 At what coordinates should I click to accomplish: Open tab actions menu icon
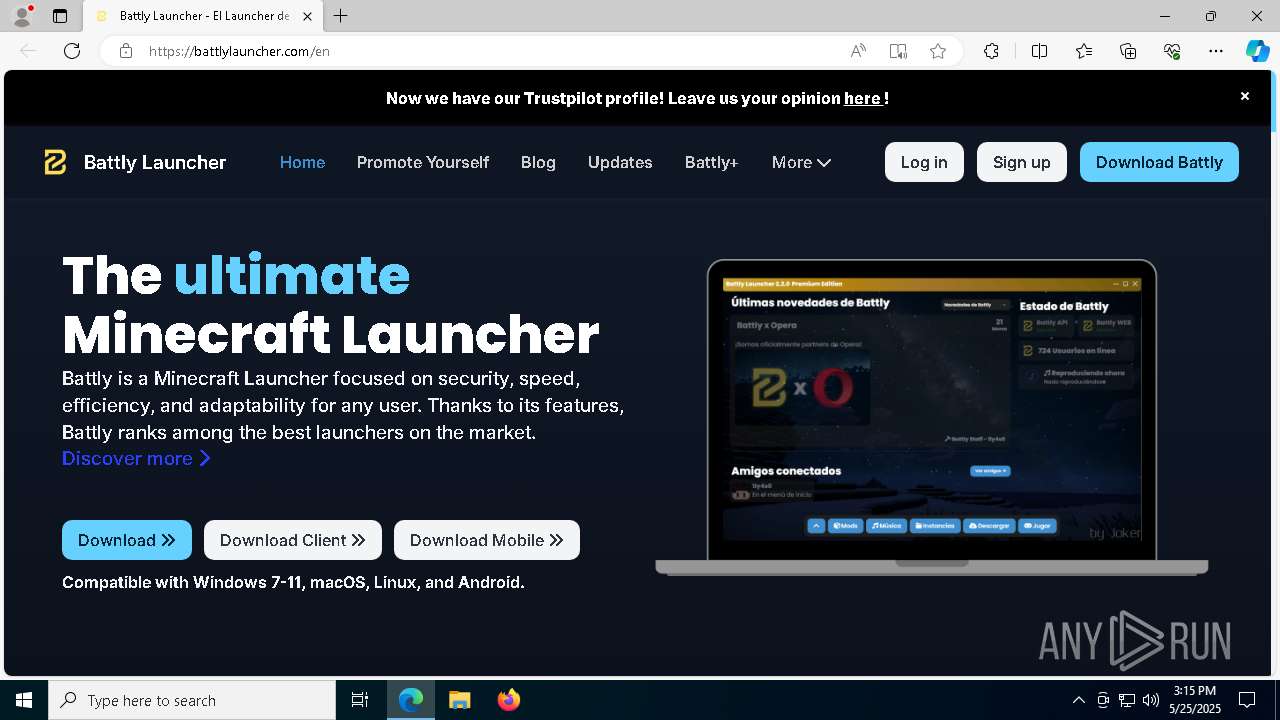coord(60,16)
